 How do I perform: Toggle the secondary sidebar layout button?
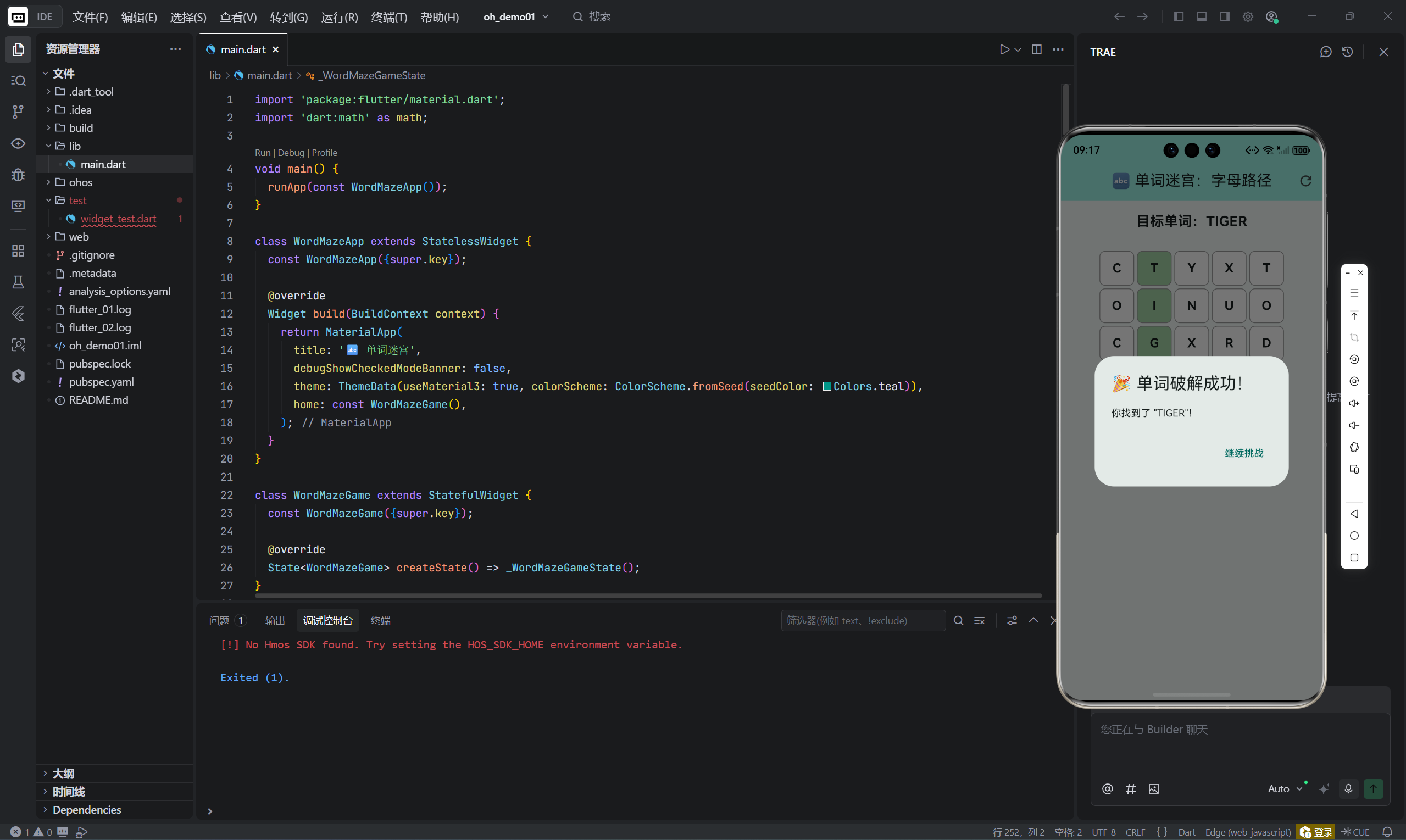[1224, 16]
